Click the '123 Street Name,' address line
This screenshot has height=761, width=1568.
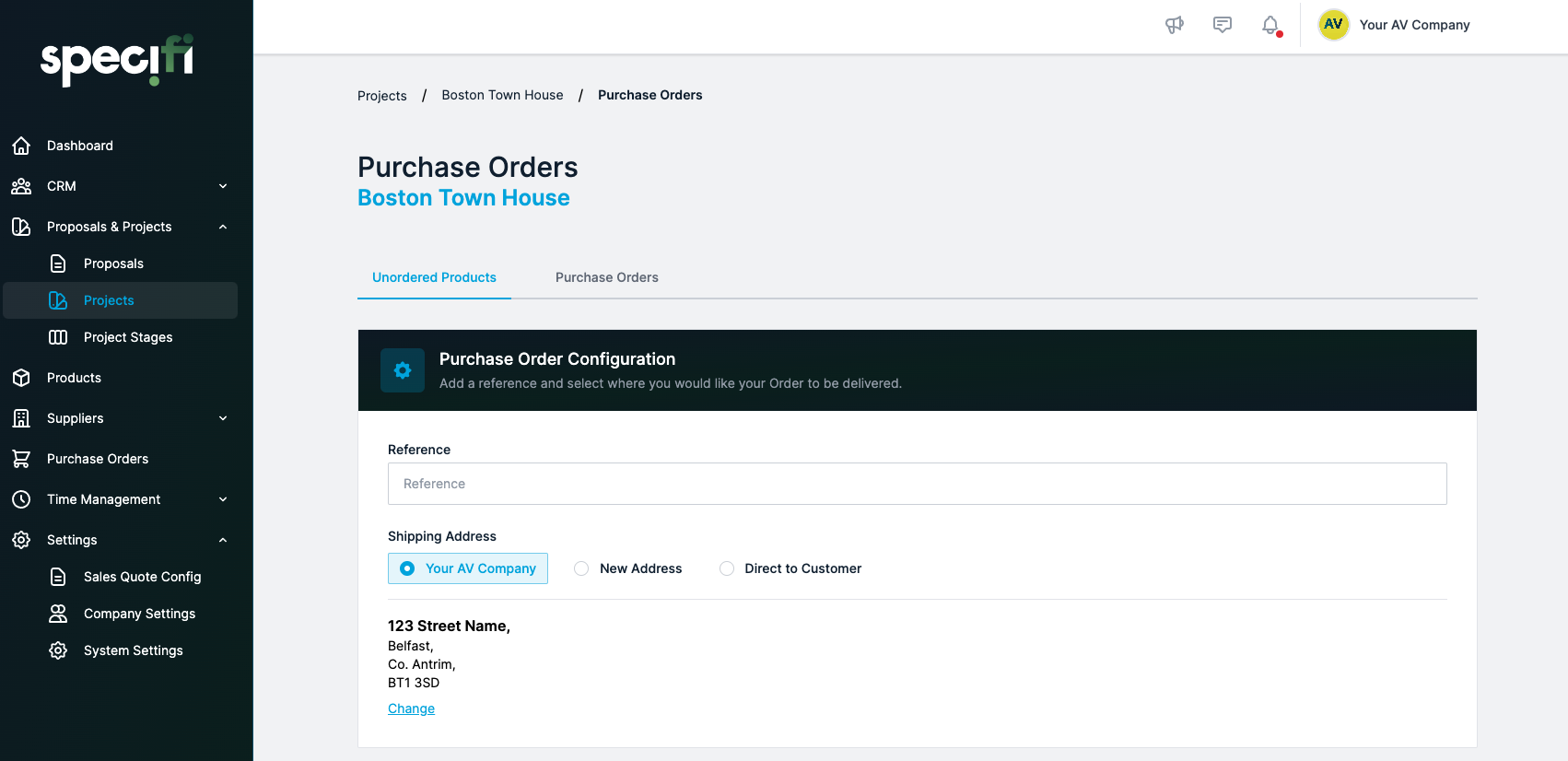[449, 626]
